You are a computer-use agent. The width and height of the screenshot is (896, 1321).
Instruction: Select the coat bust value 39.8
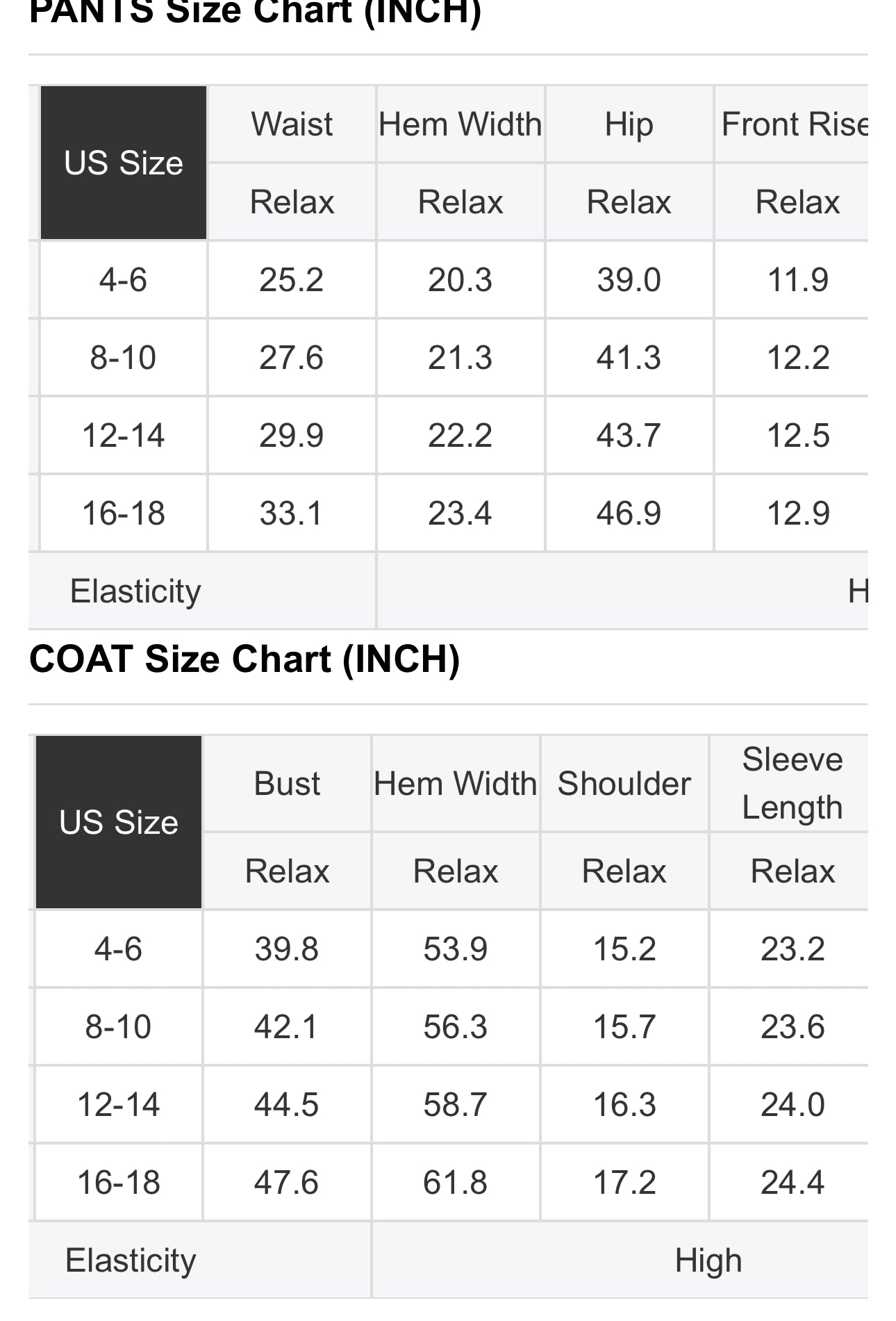click(x=287, y=949)
